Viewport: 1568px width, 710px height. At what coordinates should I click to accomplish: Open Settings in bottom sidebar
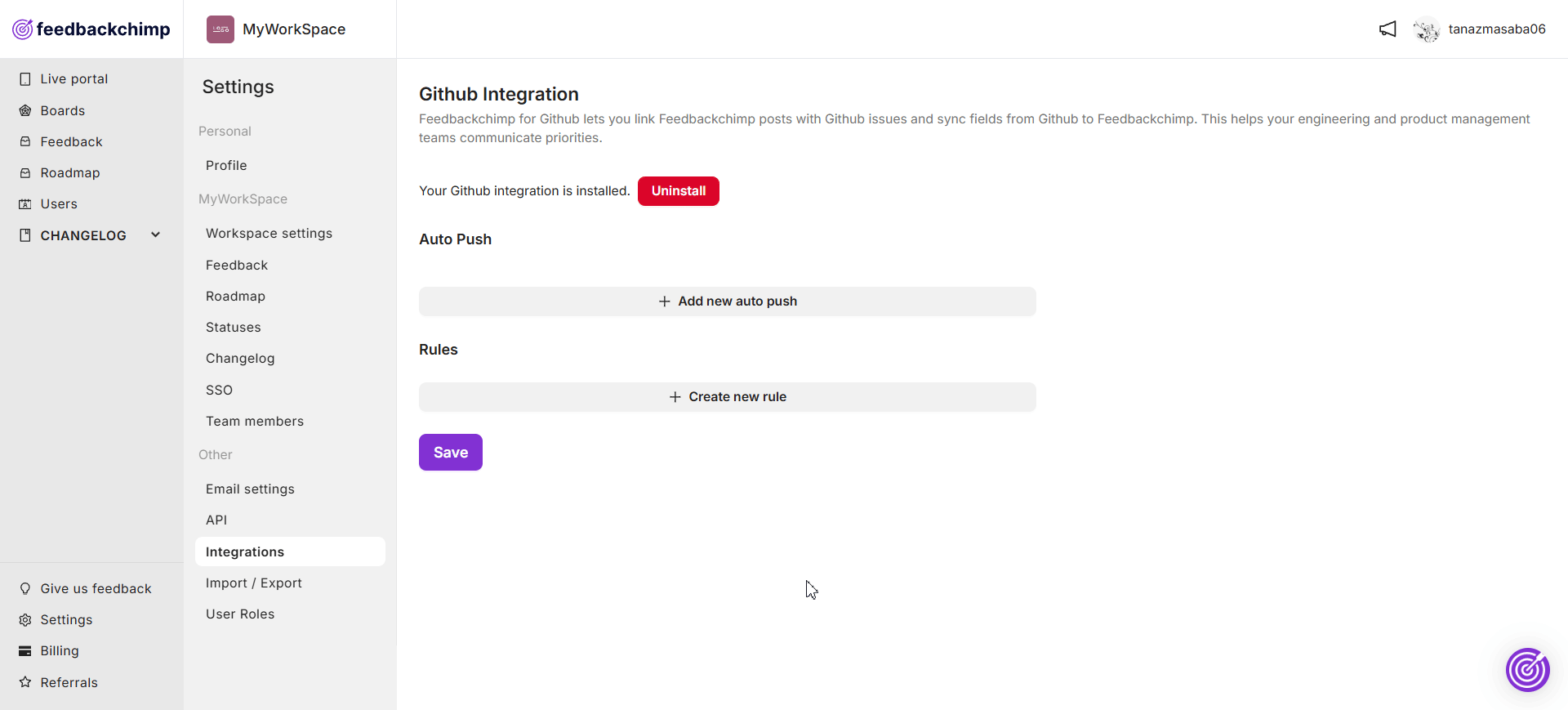coord(67,620)
